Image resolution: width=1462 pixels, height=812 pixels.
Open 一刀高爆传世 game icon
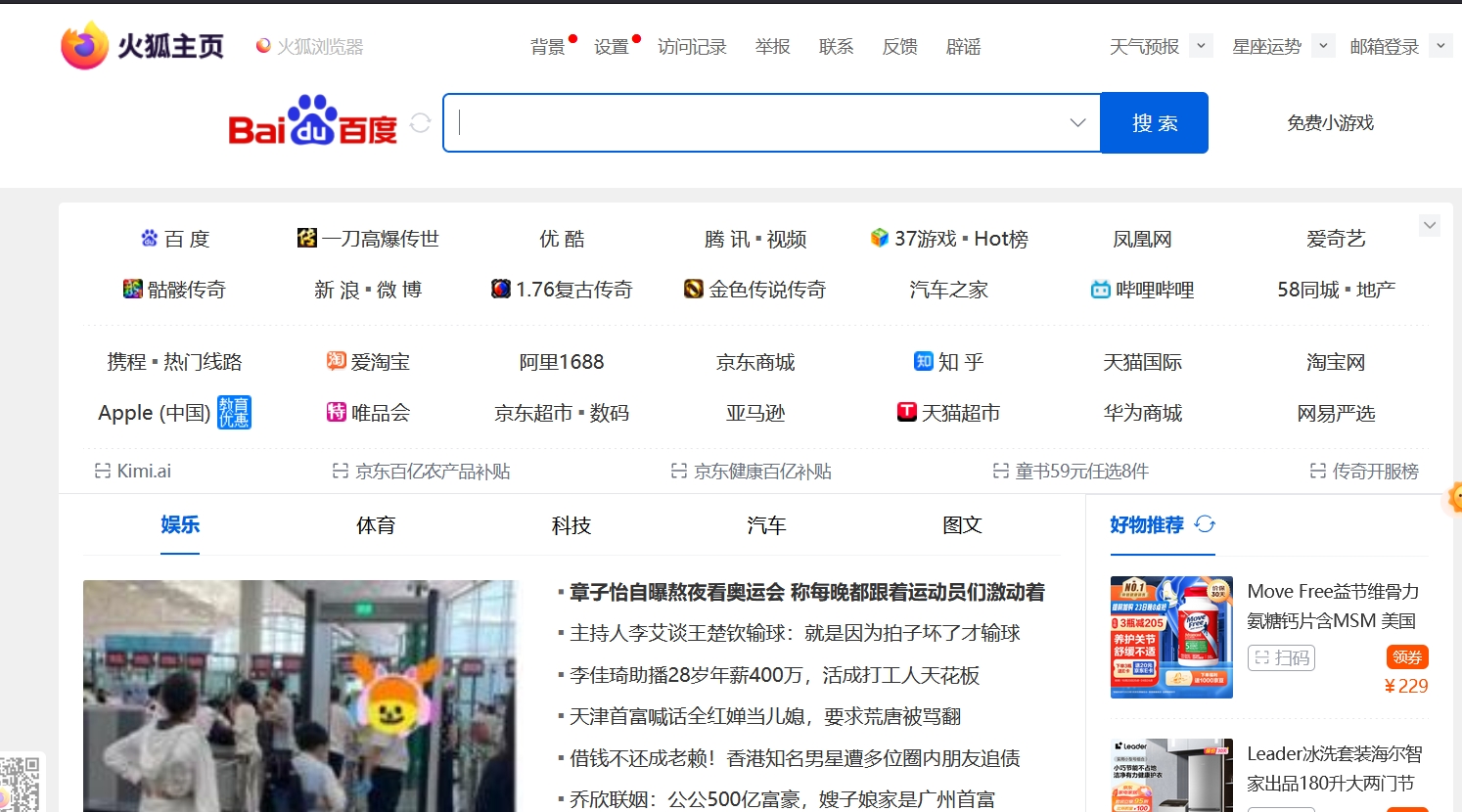pos(307,238)
